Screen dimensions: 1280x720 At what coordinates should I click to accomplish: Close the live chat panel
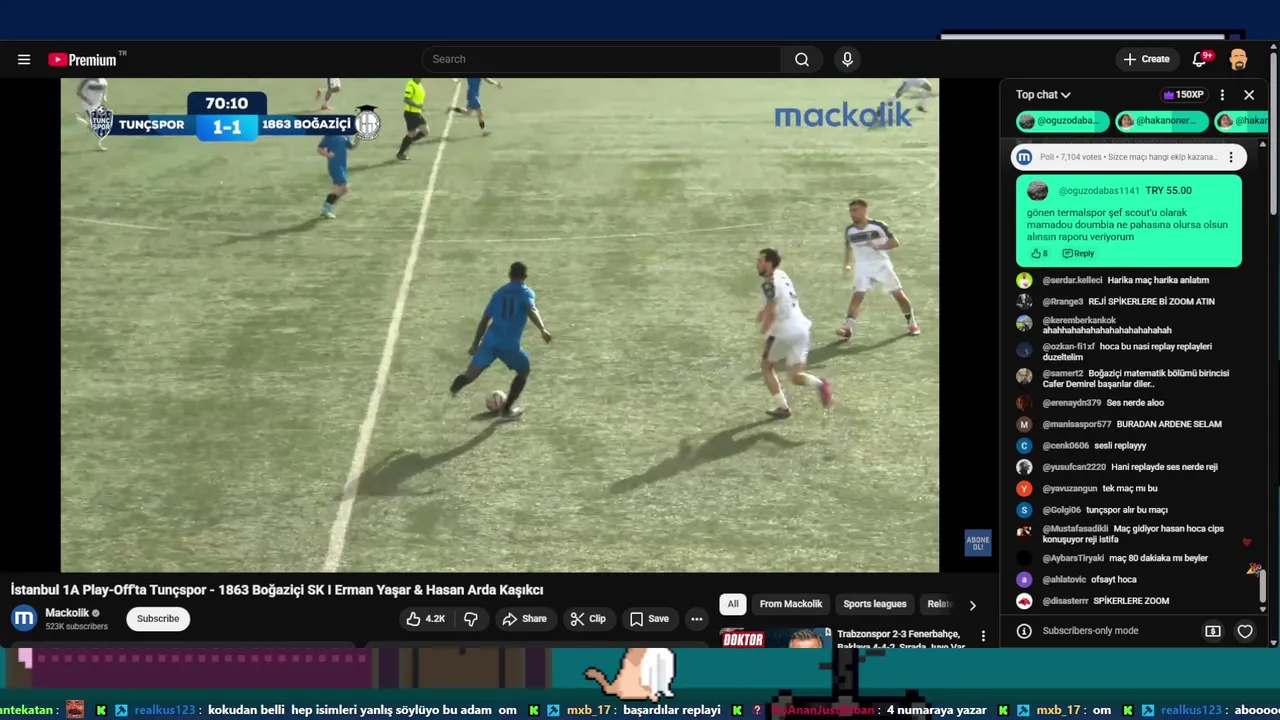click(x=1249, y=95)
